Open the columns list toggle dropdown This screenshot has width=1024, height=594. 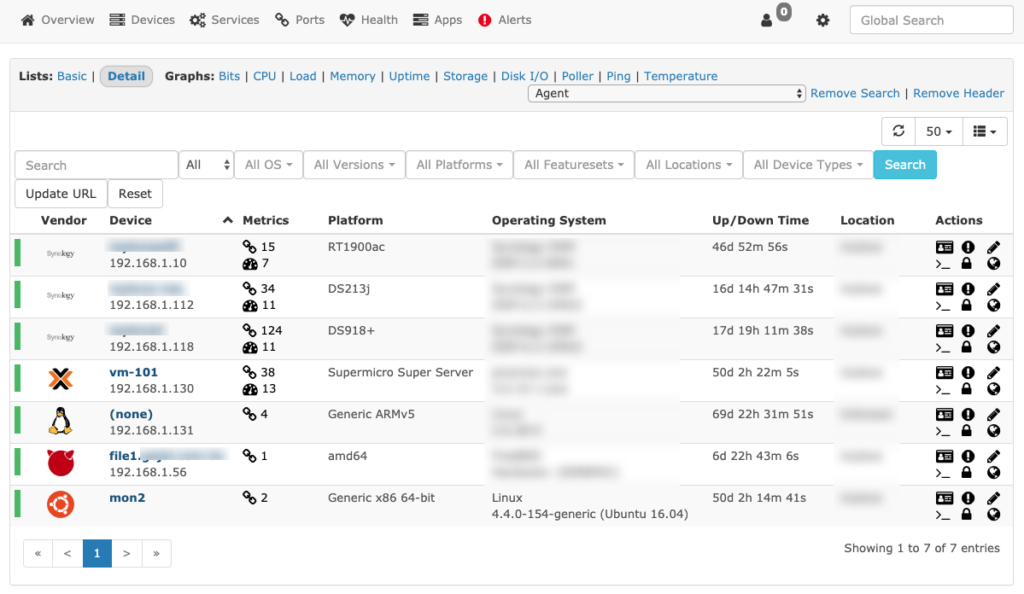click(x=985, y=131)
